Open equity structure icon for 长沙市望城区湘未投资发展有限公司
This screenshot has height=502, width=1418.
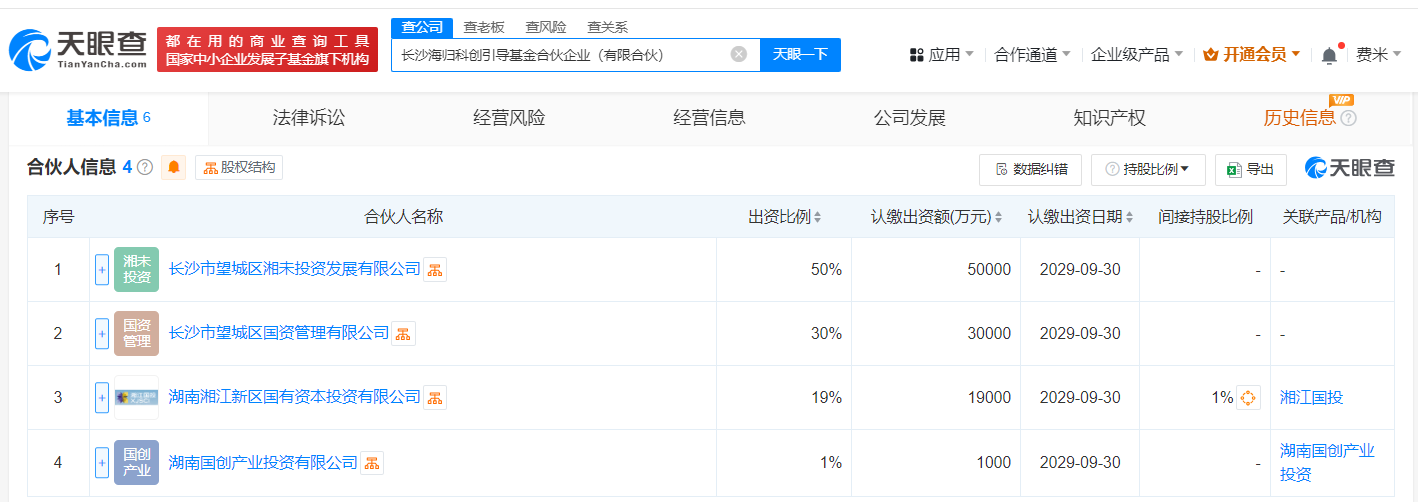(x=435, y=269)
